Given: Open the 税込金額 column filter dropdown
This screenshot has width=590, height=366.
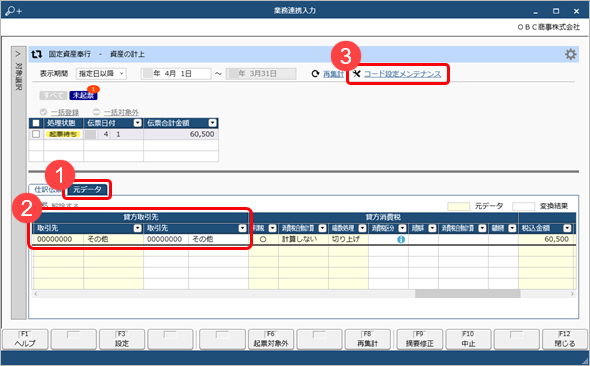Looking at the screenshot, I should [567, 228].
